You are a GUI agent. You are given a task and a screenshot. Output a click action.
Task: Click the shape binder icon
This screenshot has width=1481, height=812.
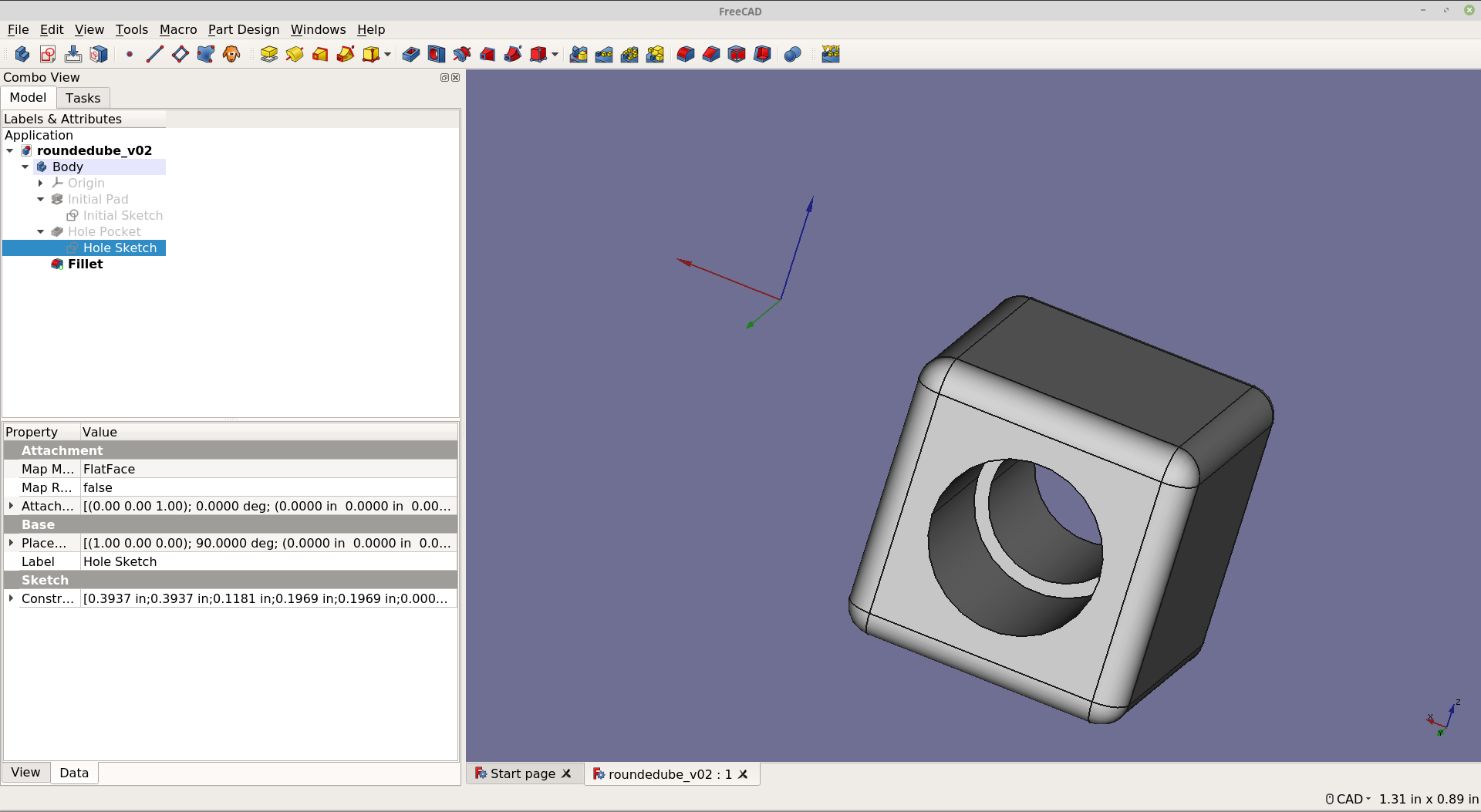pos(206,54)
